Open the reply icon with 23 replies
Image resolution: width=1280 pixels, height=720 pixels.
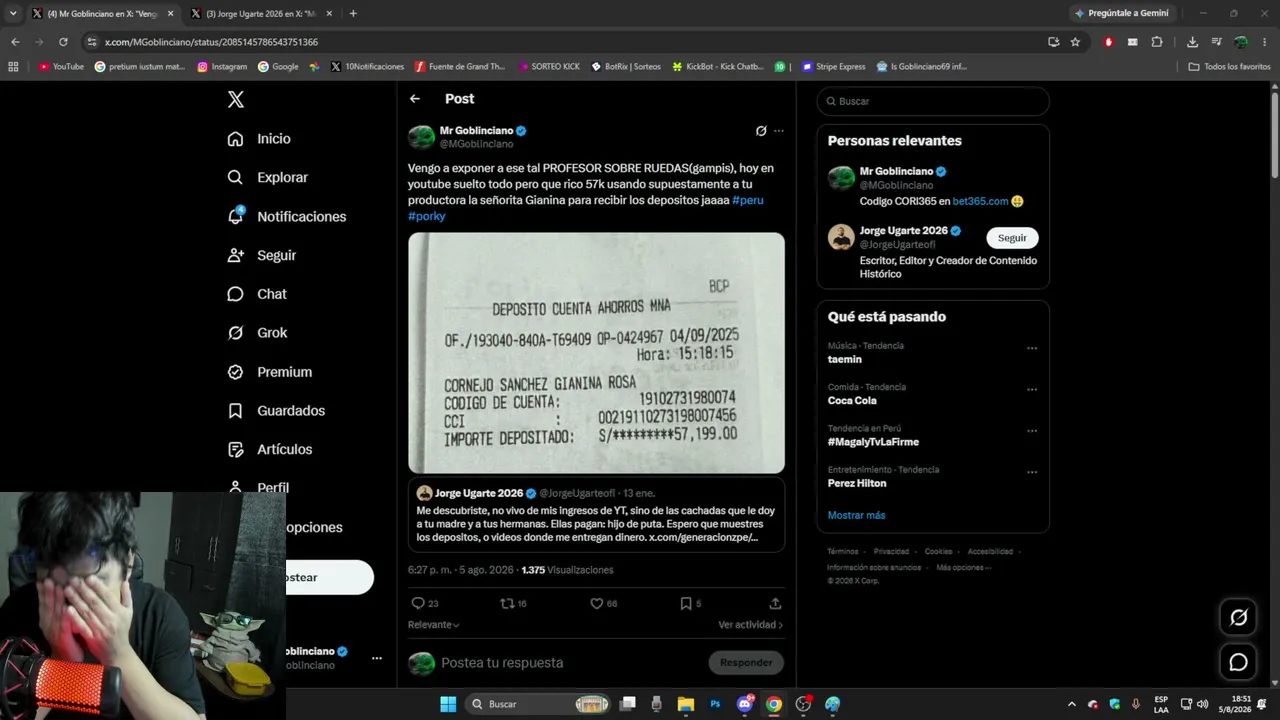418,603
